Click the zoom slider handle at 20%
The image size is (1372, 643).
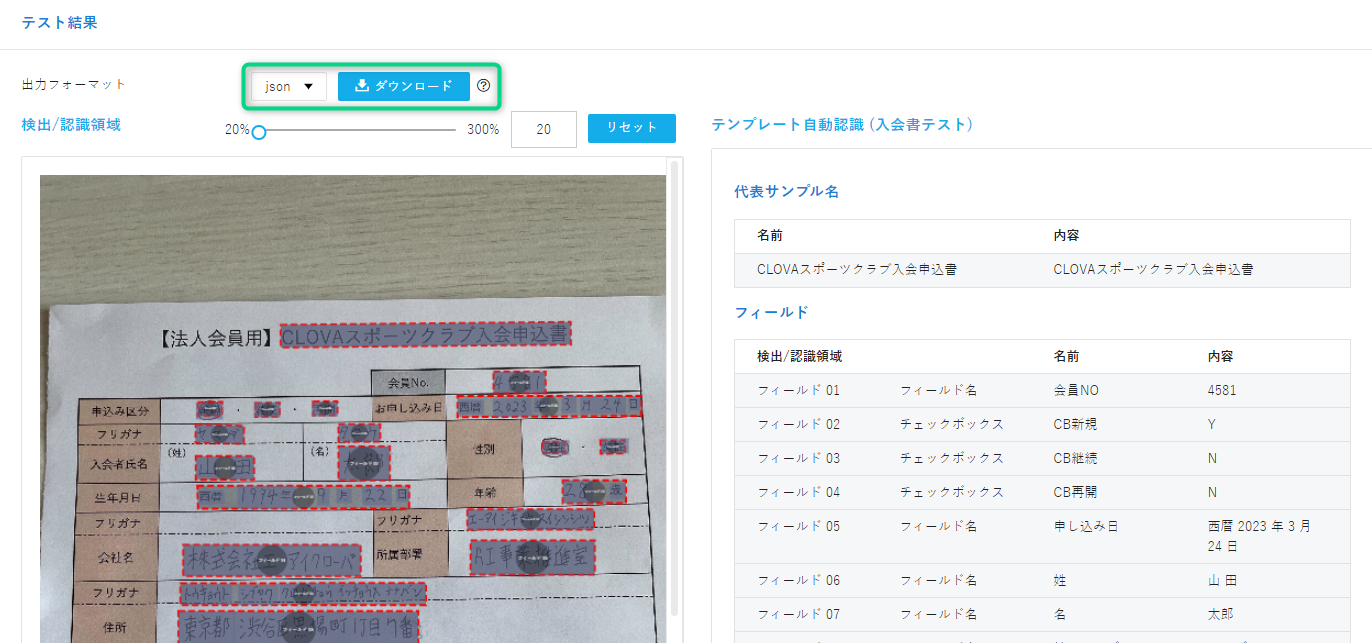(x=258, y=131)
